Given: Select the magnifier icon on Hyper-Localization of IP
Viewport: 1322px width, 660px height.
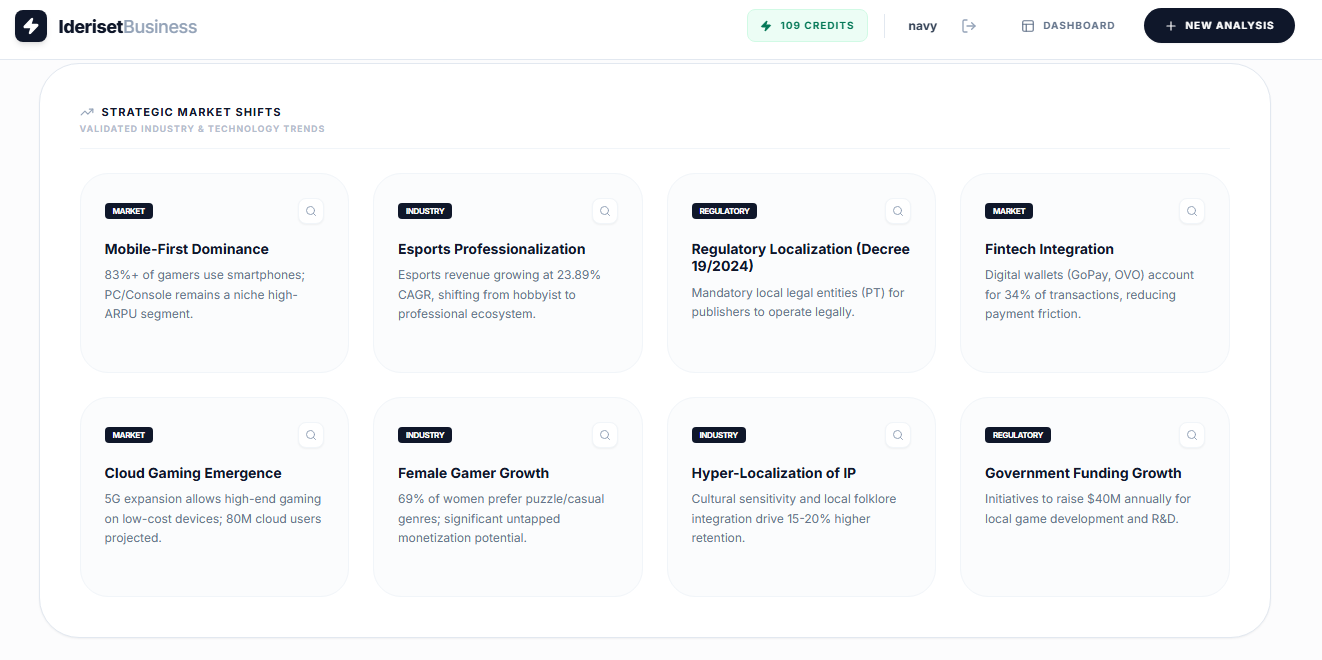Looking at the screenshot, I should [898, 435].
